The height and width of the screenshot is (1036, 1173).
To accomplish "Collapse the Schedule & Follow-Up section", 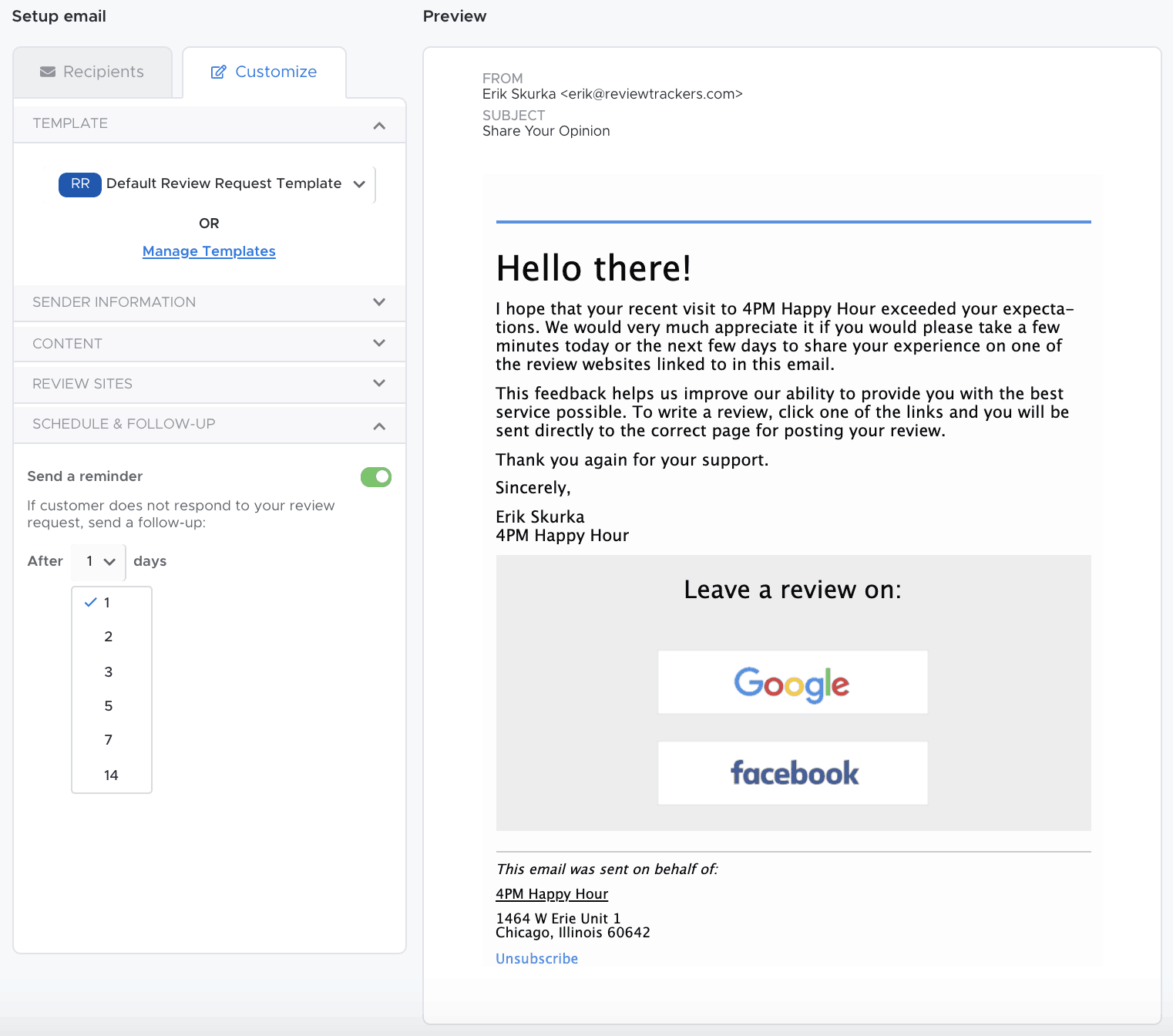I will pos(378,425).
